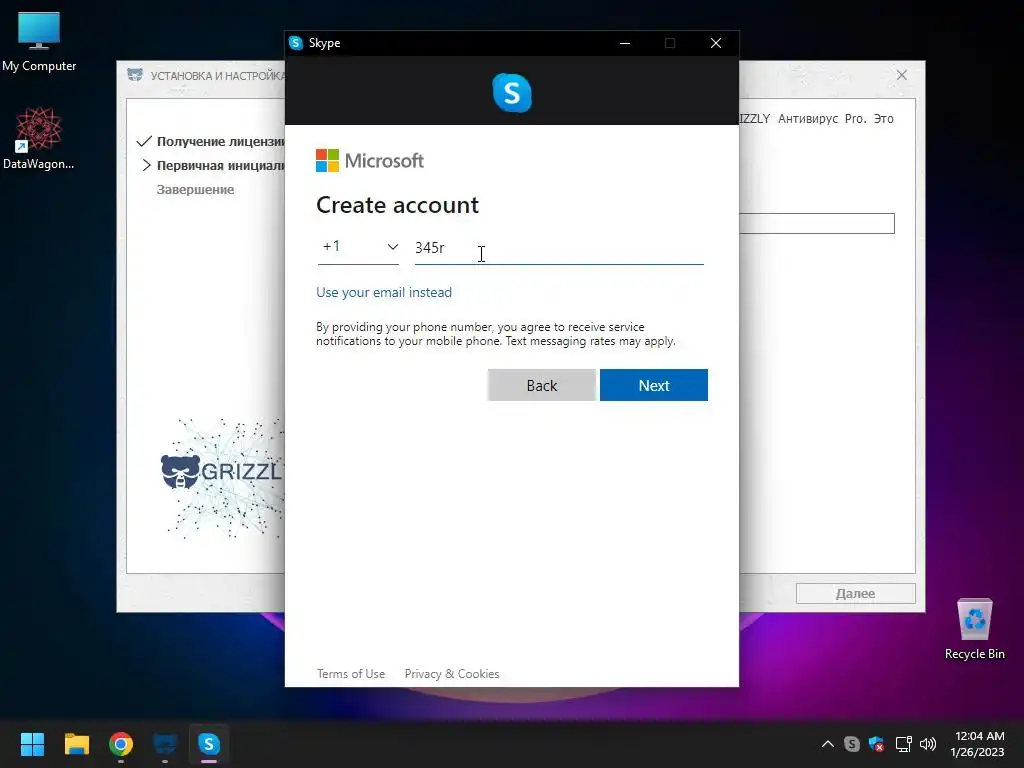Minimize the Skype window
Screen dimensions: 1024x768
pyautogui.click(x=625, y=43)
